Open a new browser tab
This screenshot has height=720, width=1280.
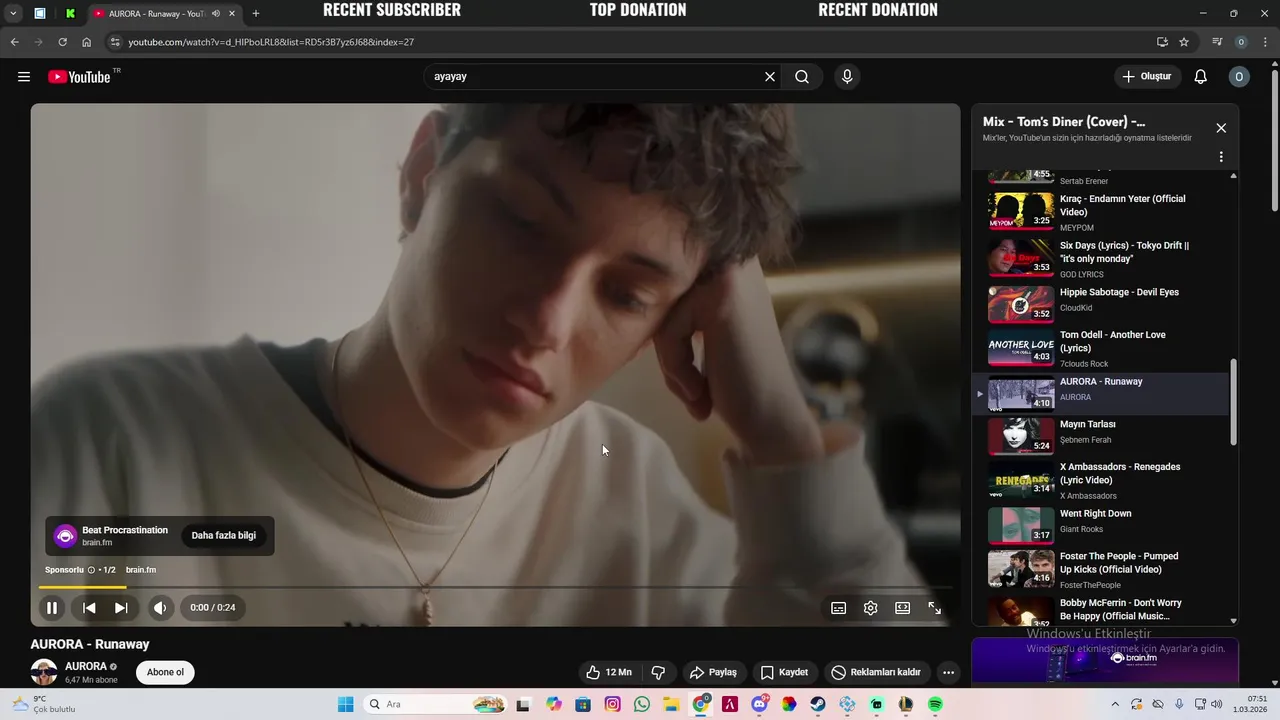point(256,14)
